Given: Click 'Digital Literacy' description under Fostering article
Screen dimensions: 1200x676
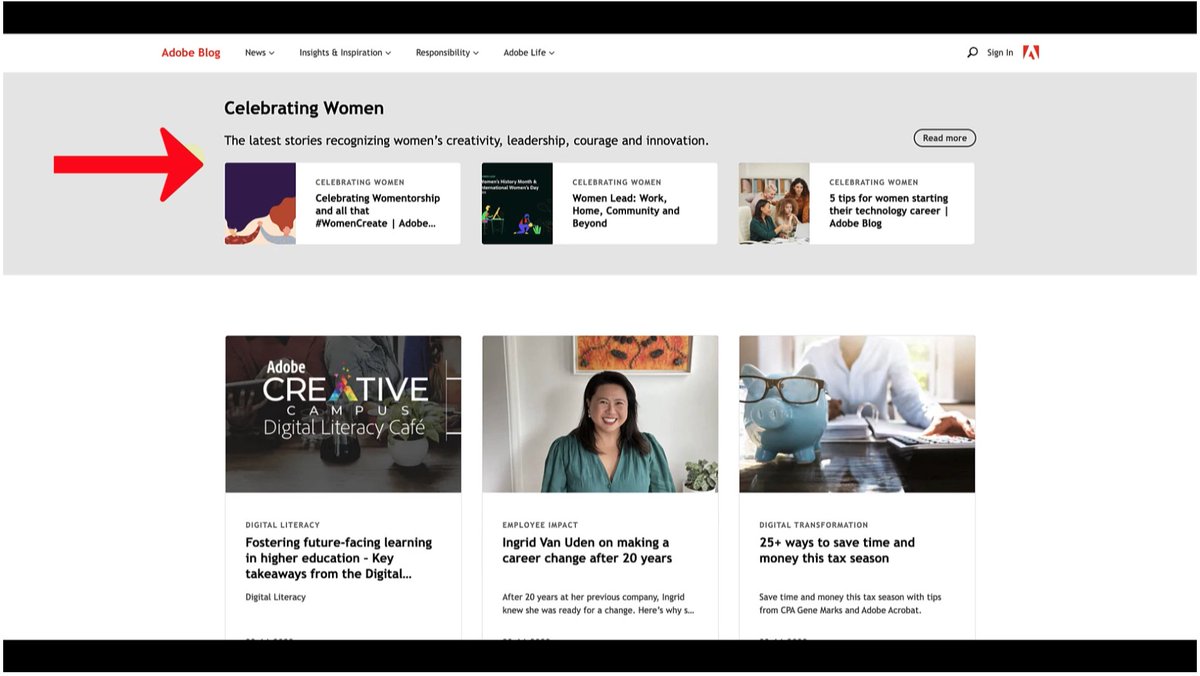Looking at the screenshot, I should 276,597.
